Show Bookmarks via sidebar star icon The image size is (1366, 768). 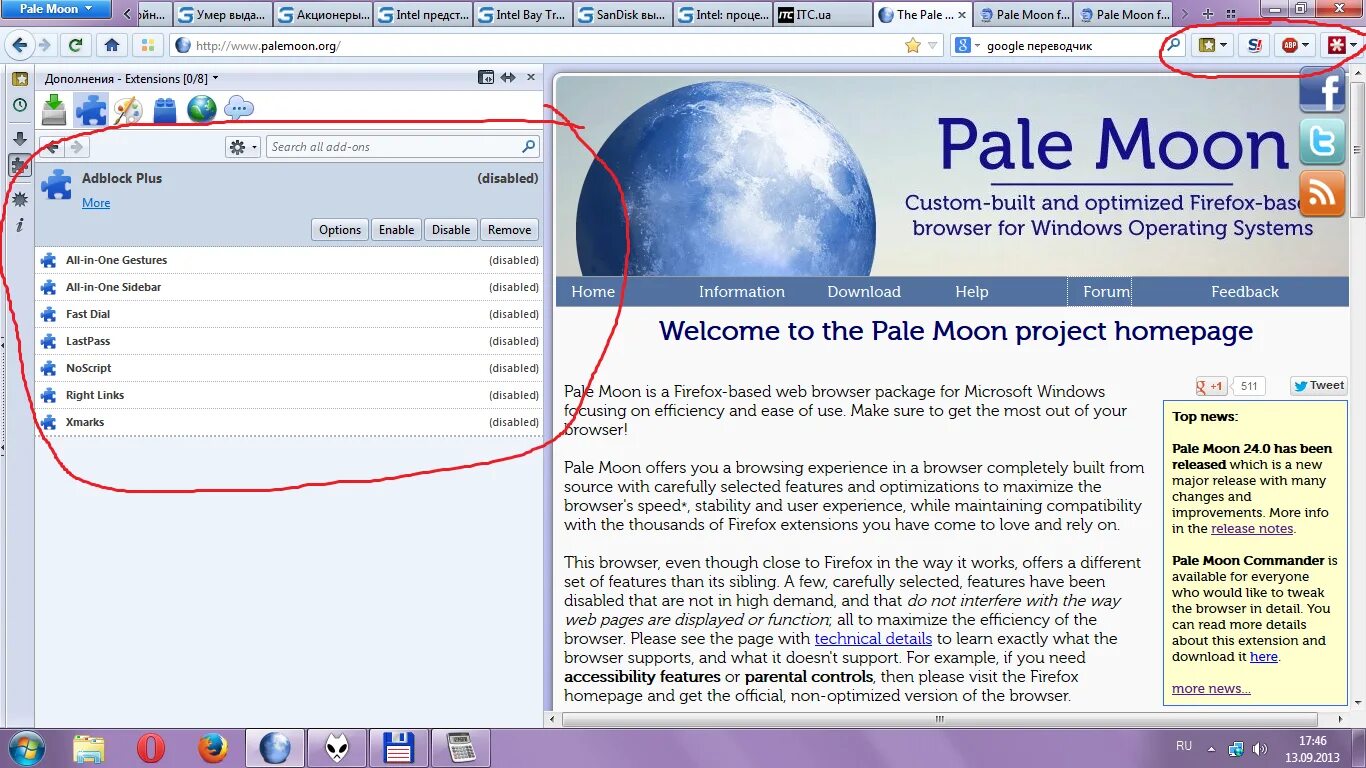click(x=19, y=78)
